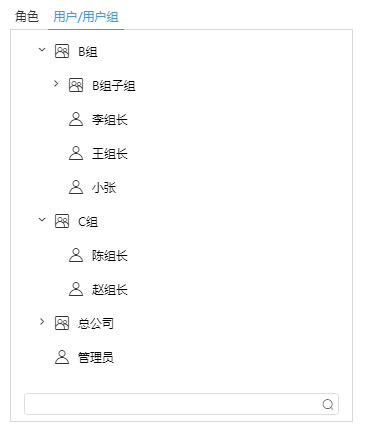
Task: Click the user icon beside 小张
Action: 76,187
